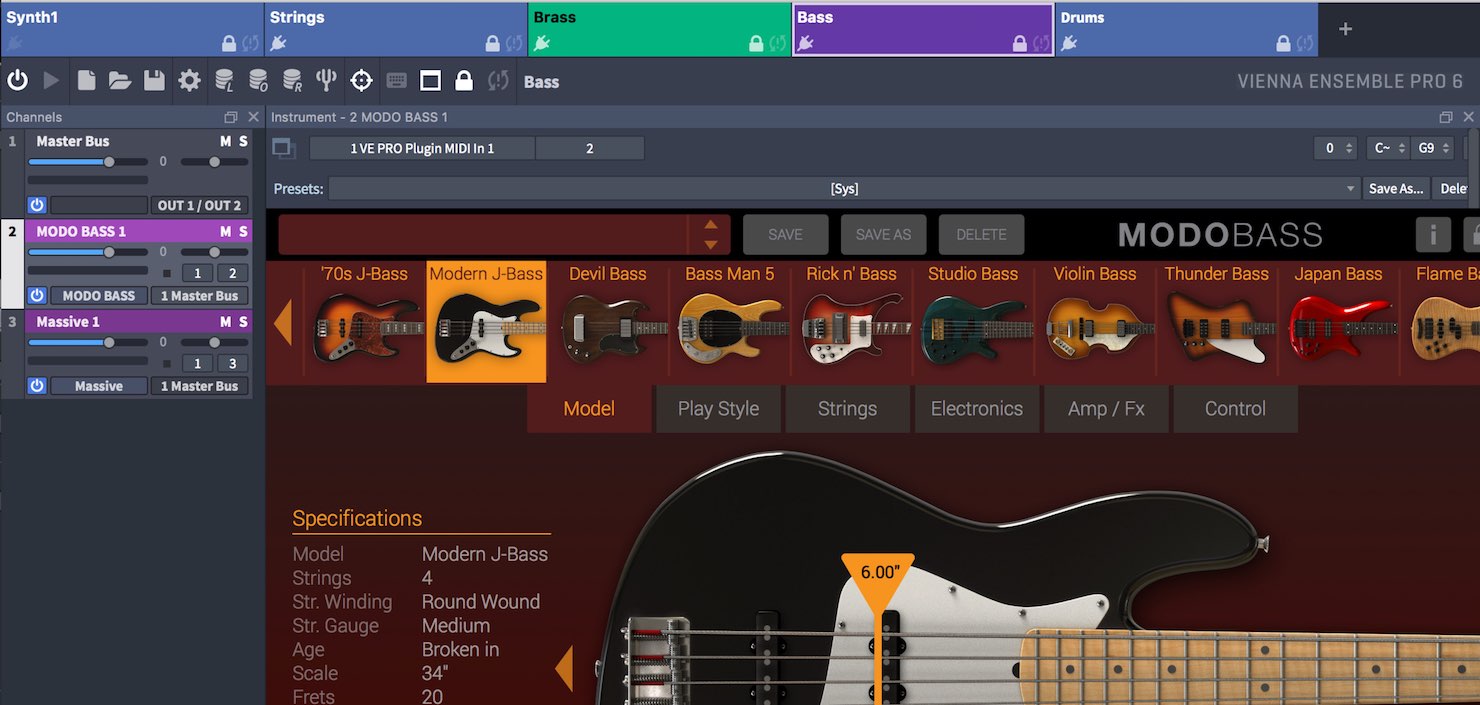Add a new instance with the plus tab
1480x705 pixels.
[1345, 29]
